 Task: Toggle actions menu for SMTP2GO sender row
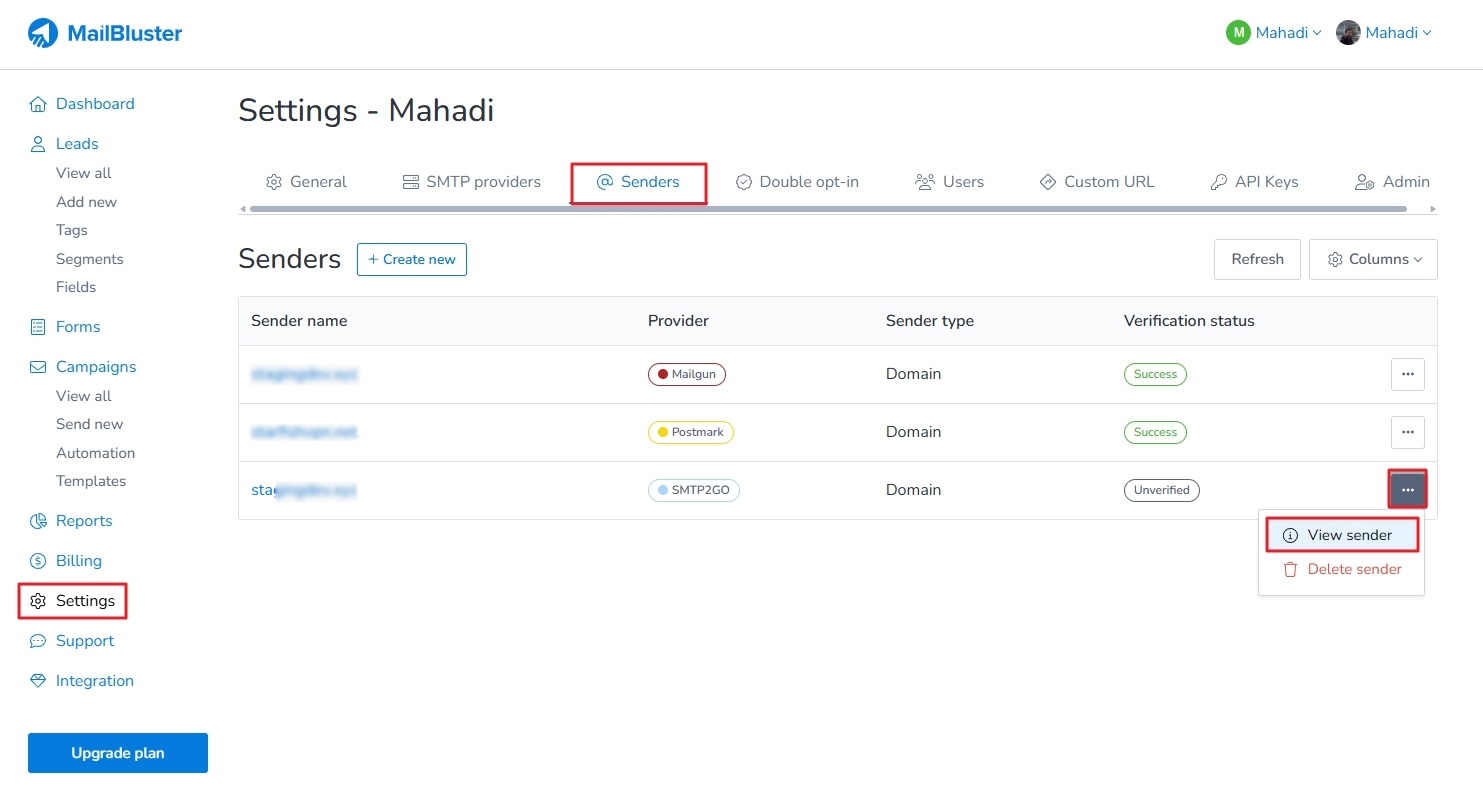pos(1408,490)
